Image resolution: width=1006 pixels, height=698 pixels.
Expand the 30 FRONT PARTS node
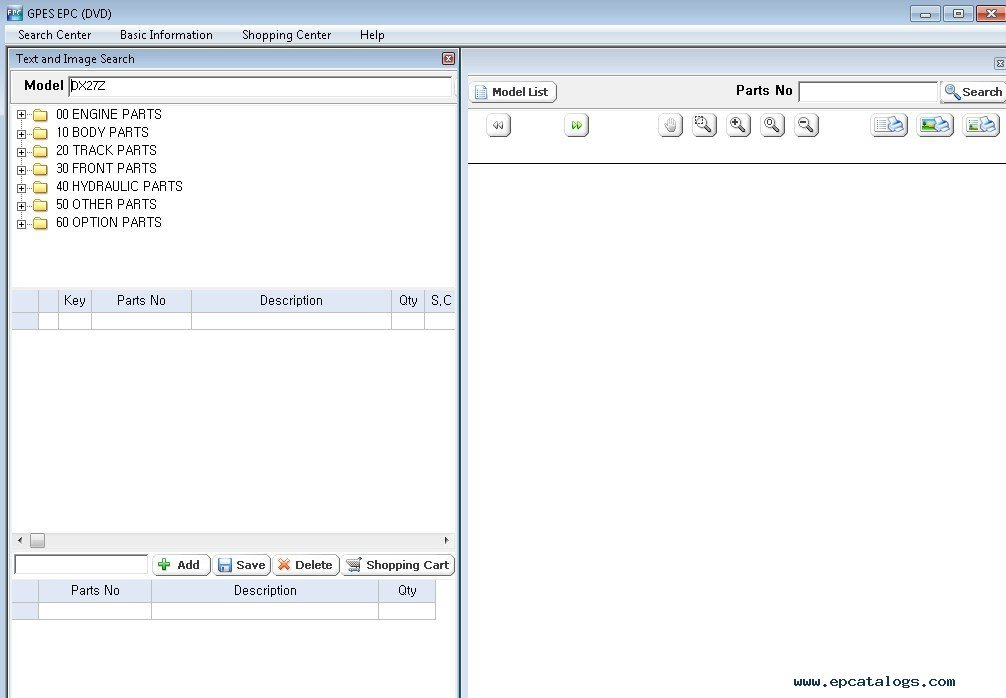click(x=21, y=170)
